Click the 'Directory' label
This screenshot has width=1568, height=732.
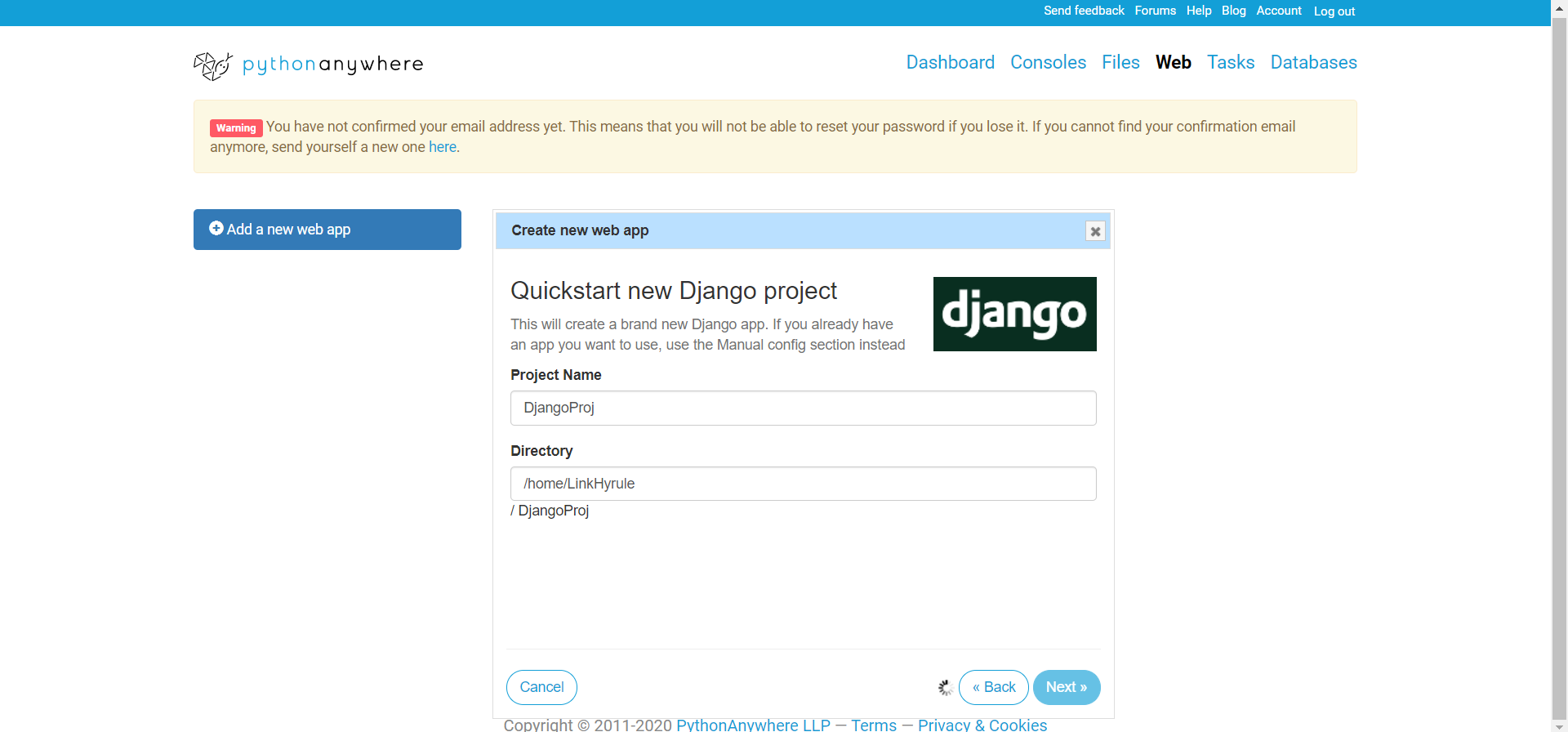pyautogui.click(x=541, y=451)
